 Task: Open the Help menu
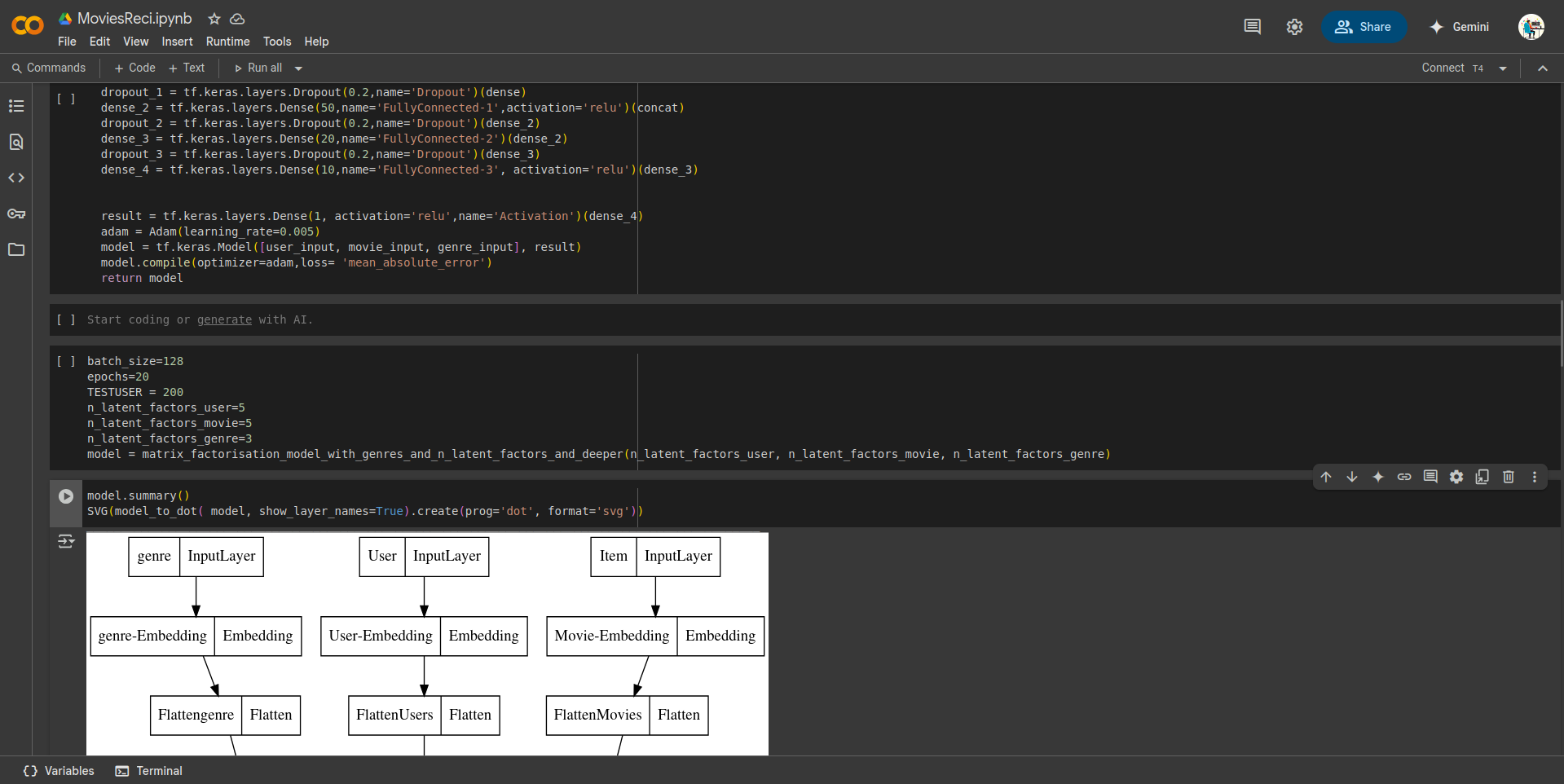click(316, 42)
